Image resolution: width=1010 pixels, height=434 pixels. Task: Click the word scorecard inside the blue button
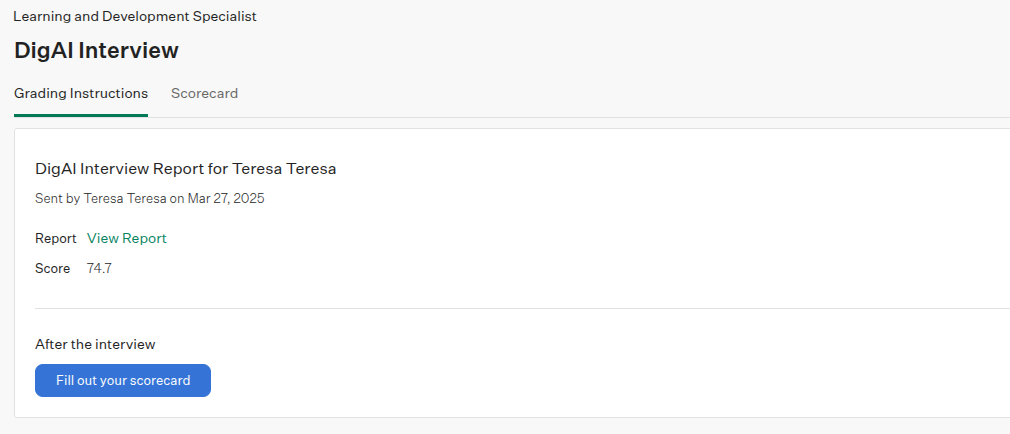(x=160, y=381)
